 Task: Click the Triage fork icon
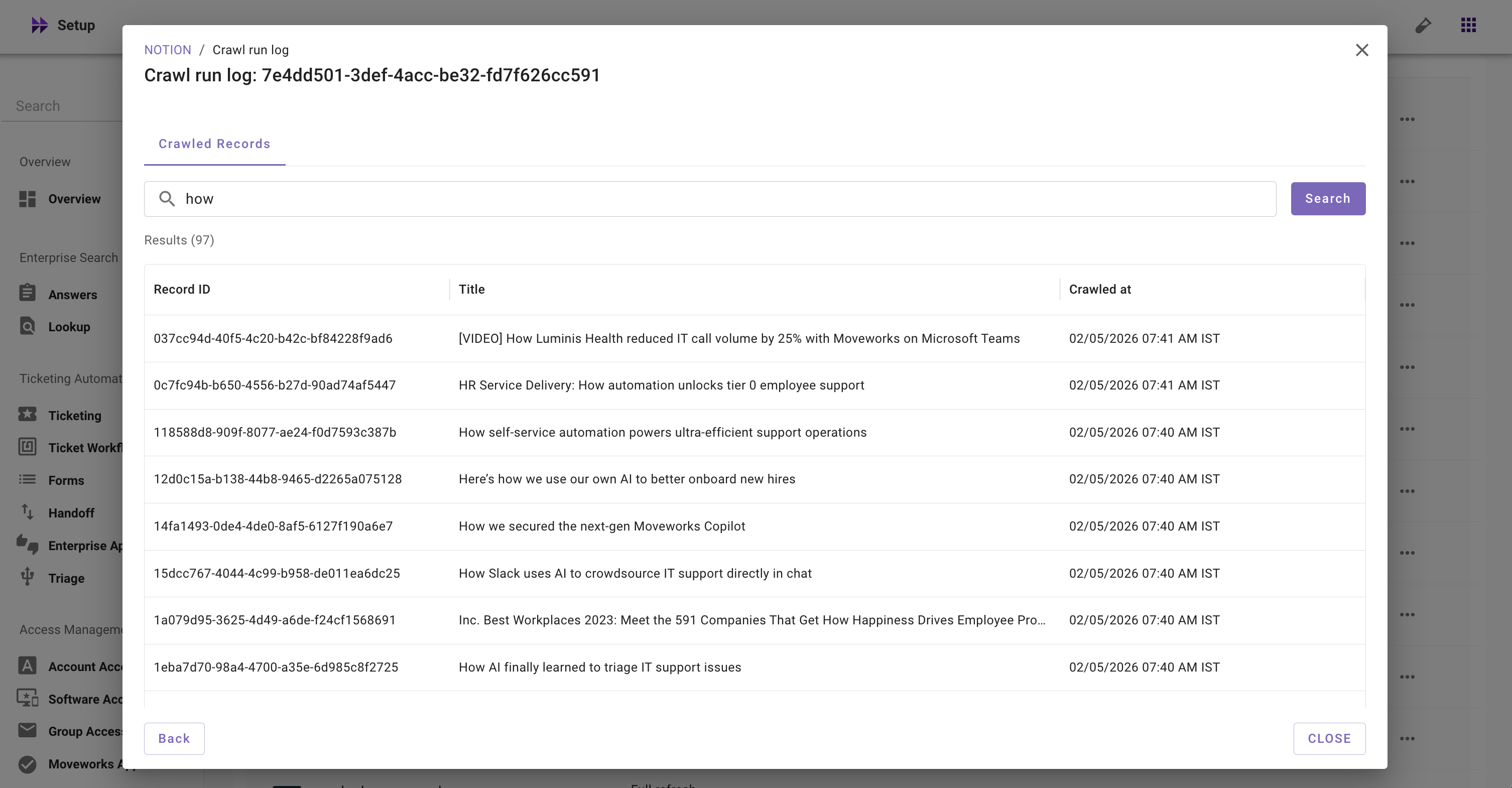[x=27, y=577]
